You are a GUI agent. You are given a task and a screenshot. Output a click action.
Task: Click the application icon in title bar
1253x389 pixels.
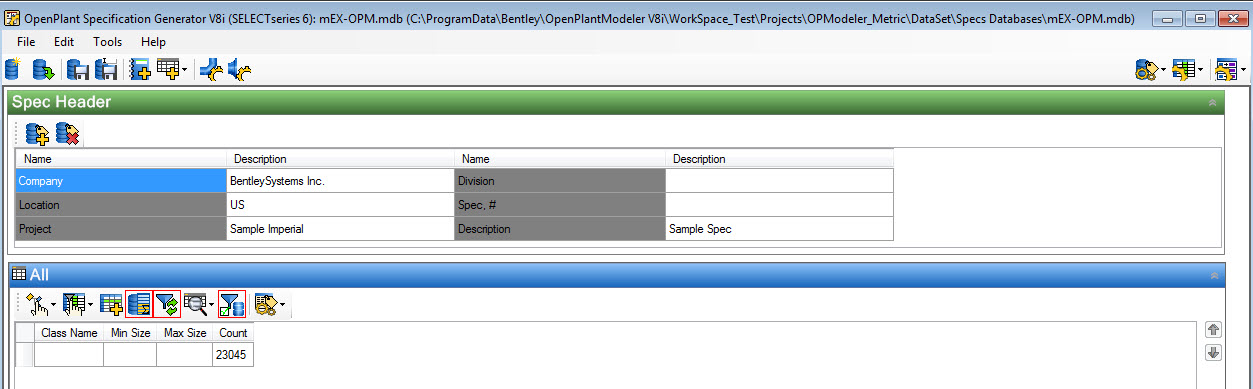pyautogui.click(x=12, y=18)
